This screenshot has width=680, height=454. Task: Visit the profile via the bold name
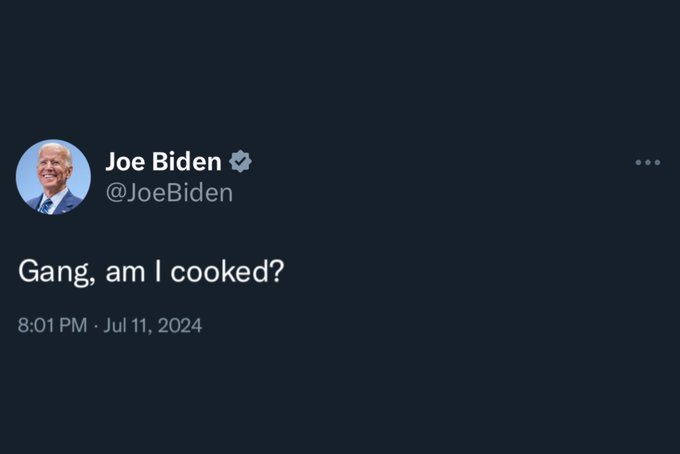163,161
